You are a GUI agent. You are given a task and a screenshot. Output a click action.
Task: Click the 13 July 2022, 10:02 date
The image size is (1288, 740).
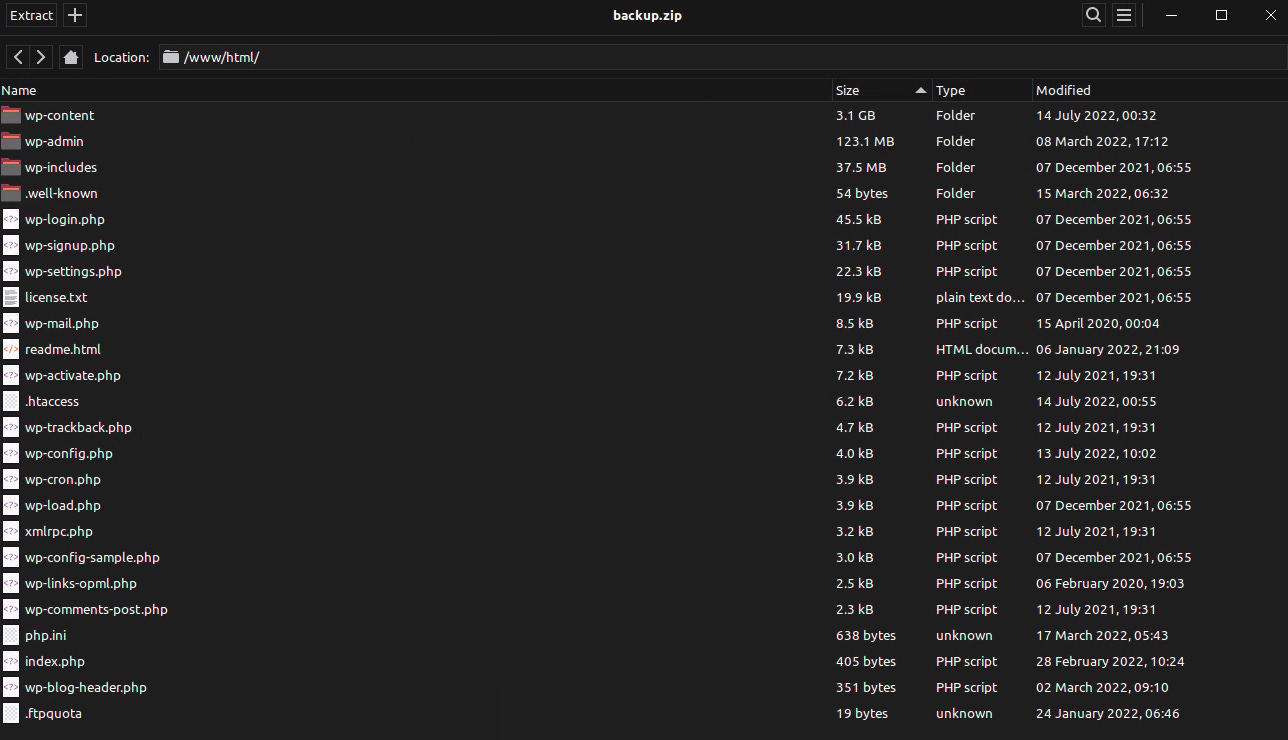coord(1096,453)
